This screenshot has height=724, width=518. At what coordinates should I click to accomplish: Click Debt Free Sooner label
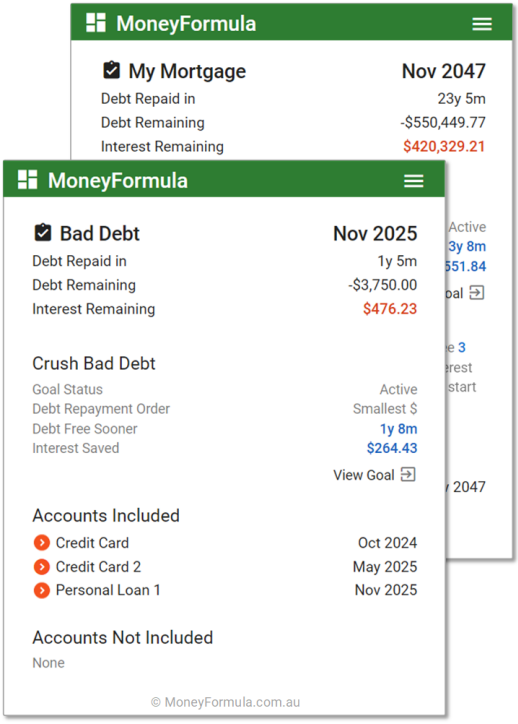pyautogui.click(x=85, y=429)
